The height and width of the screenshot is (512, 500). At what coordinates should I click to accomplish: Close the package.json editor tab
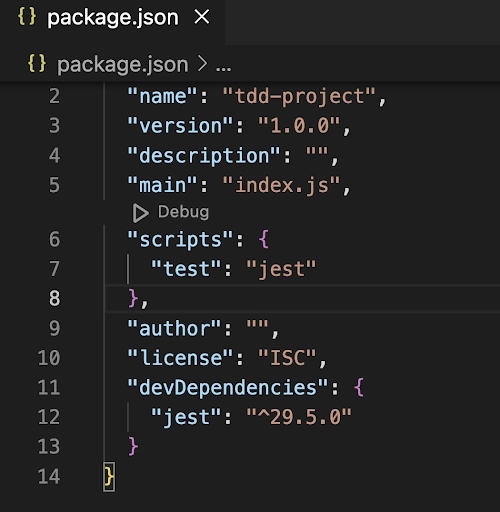tap(202, 17)
